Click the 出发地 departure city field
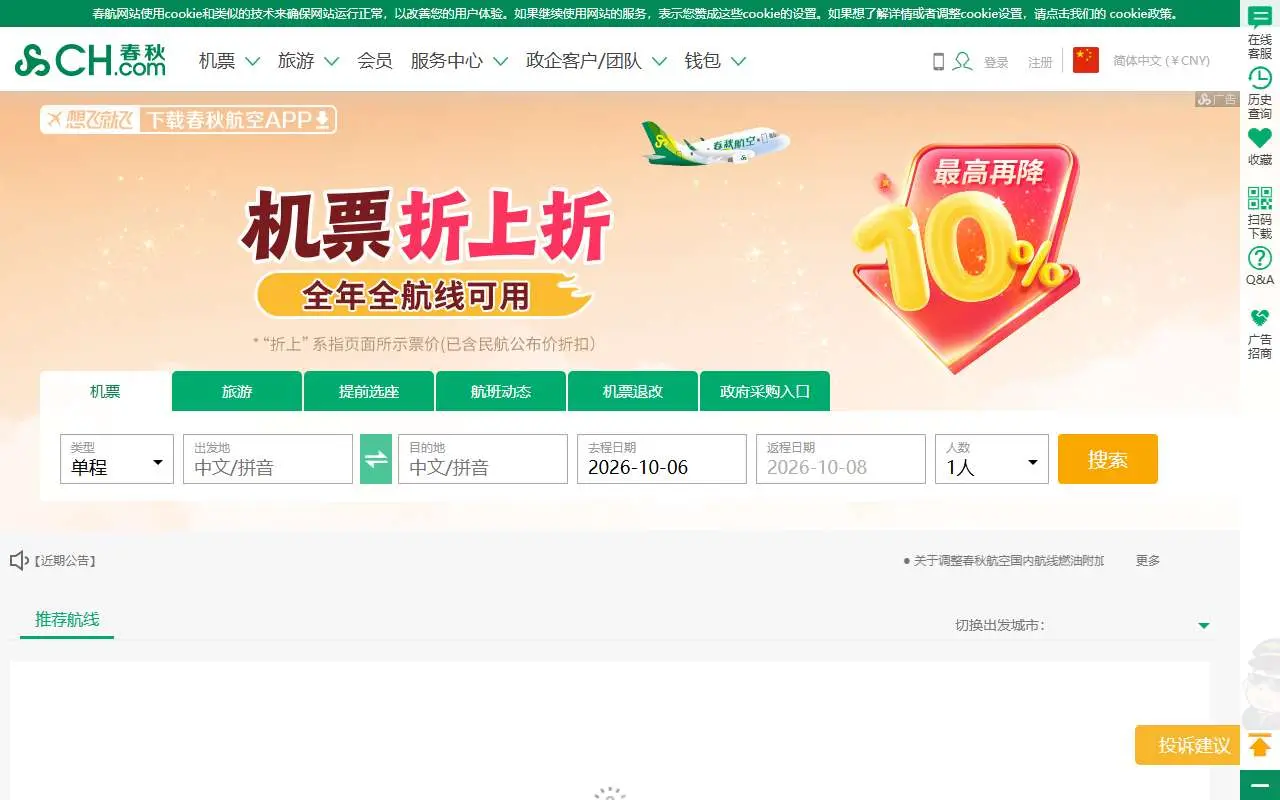Viewport: 1280px width, 800px height. tap(268, 459)
